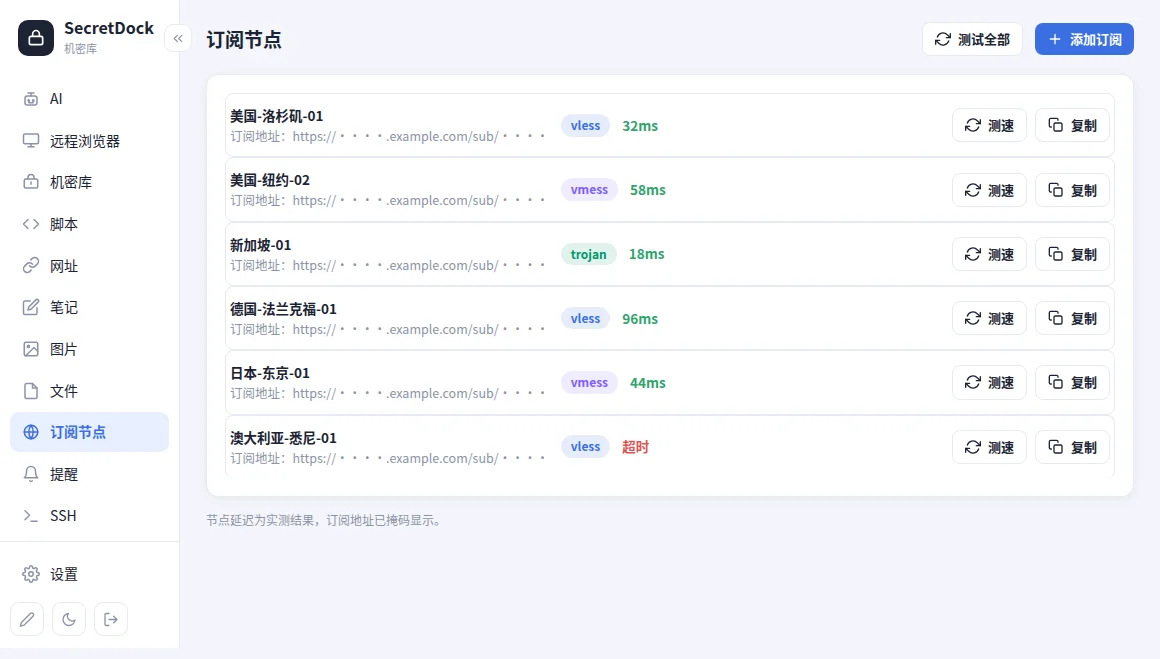1160x659 pixels.
Task: Run 测速 for 新加坡-01
Action: tap(989, 254)
